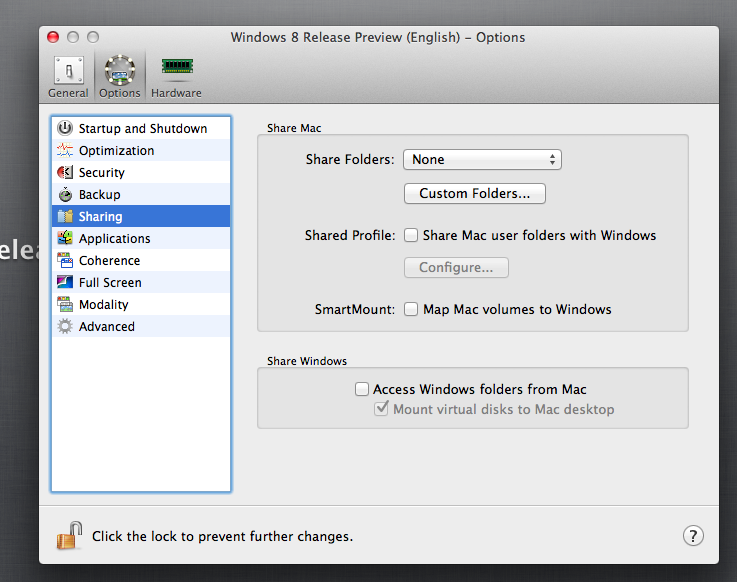Click the Security icon in sidebar

tap(65, 172)
